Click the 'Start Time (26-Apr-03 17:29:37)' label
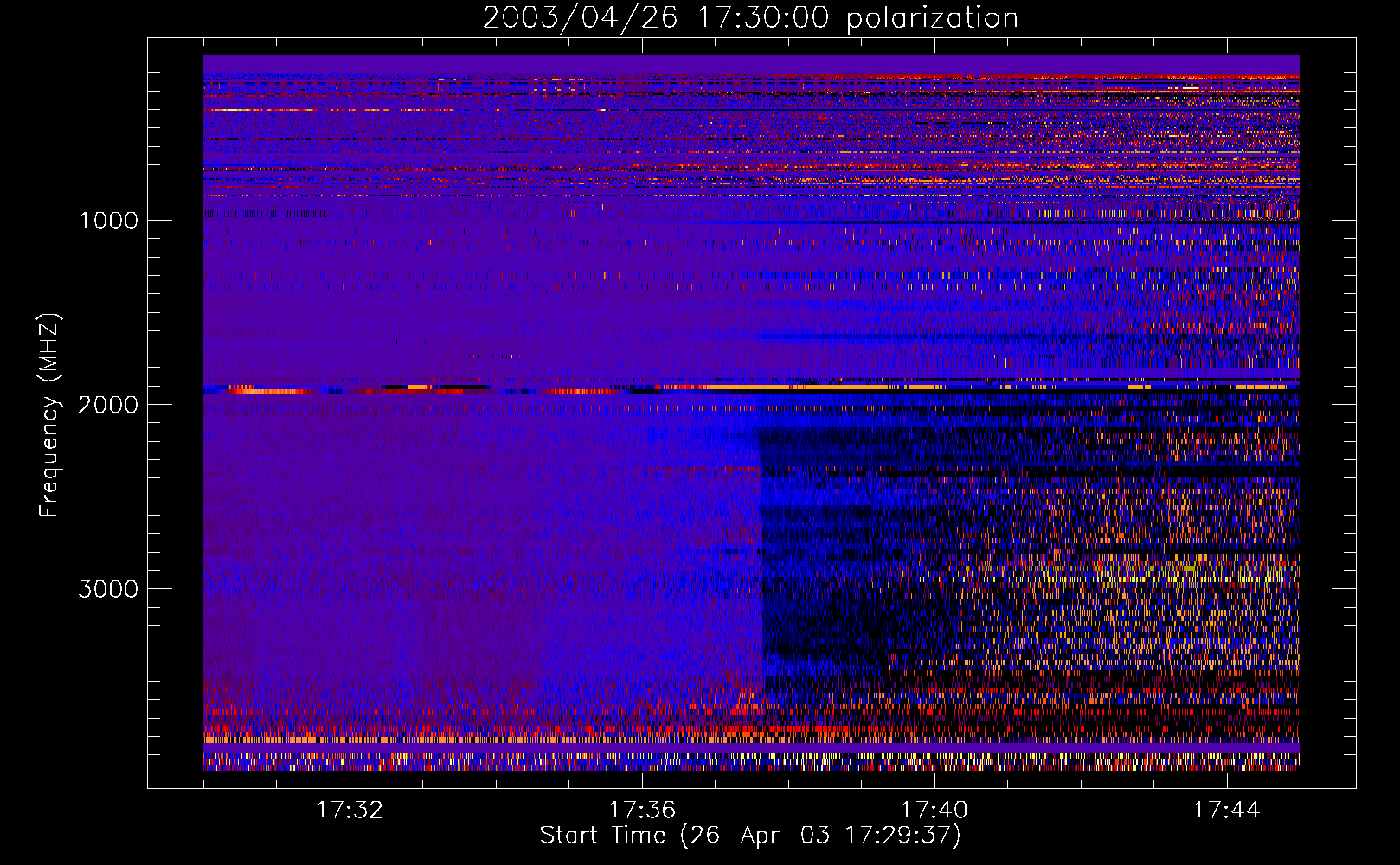1400x865 pixels. [x=750, y=836]
